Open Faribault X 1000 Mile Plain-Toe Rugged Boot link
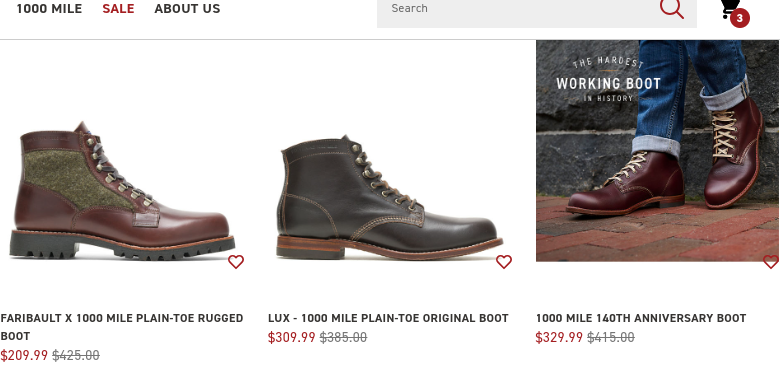This screenshot has height=367, width=780. [122, 327]
